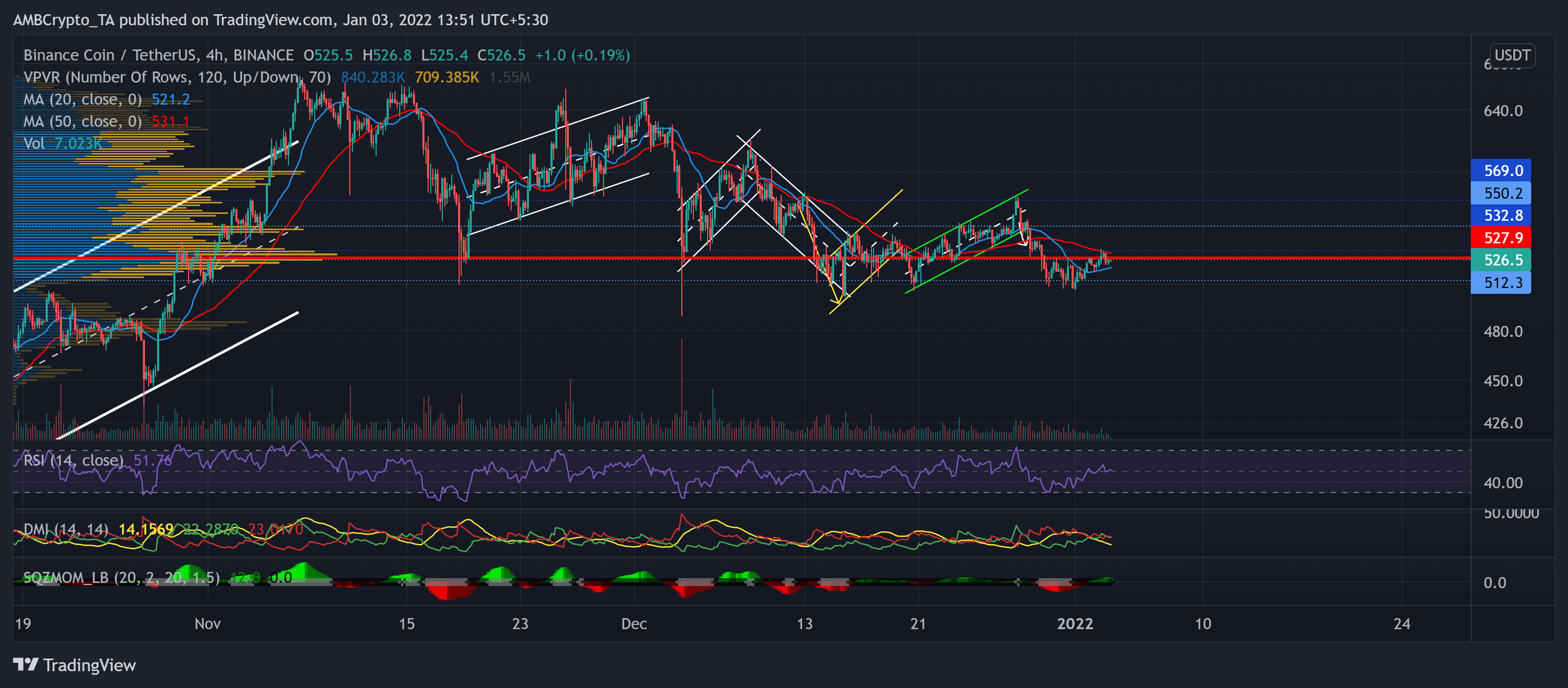
Task: Click the red 527.9 price label
Action: coord(1500,238)
